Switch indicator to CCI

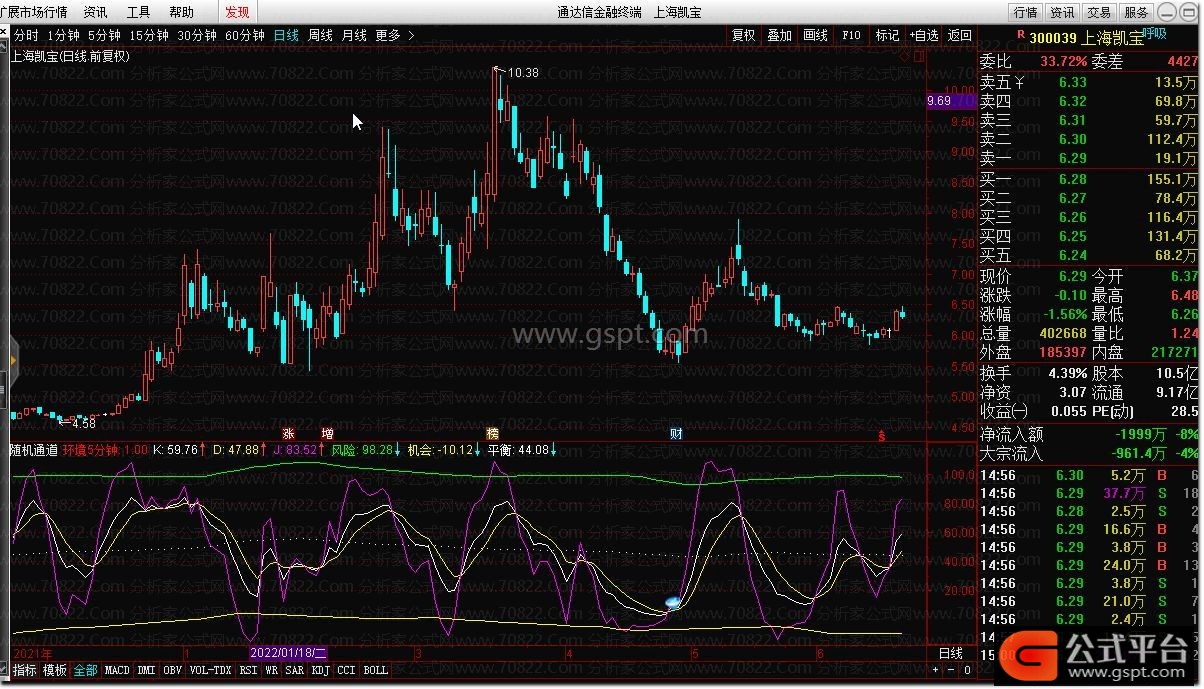pos(347,670)
